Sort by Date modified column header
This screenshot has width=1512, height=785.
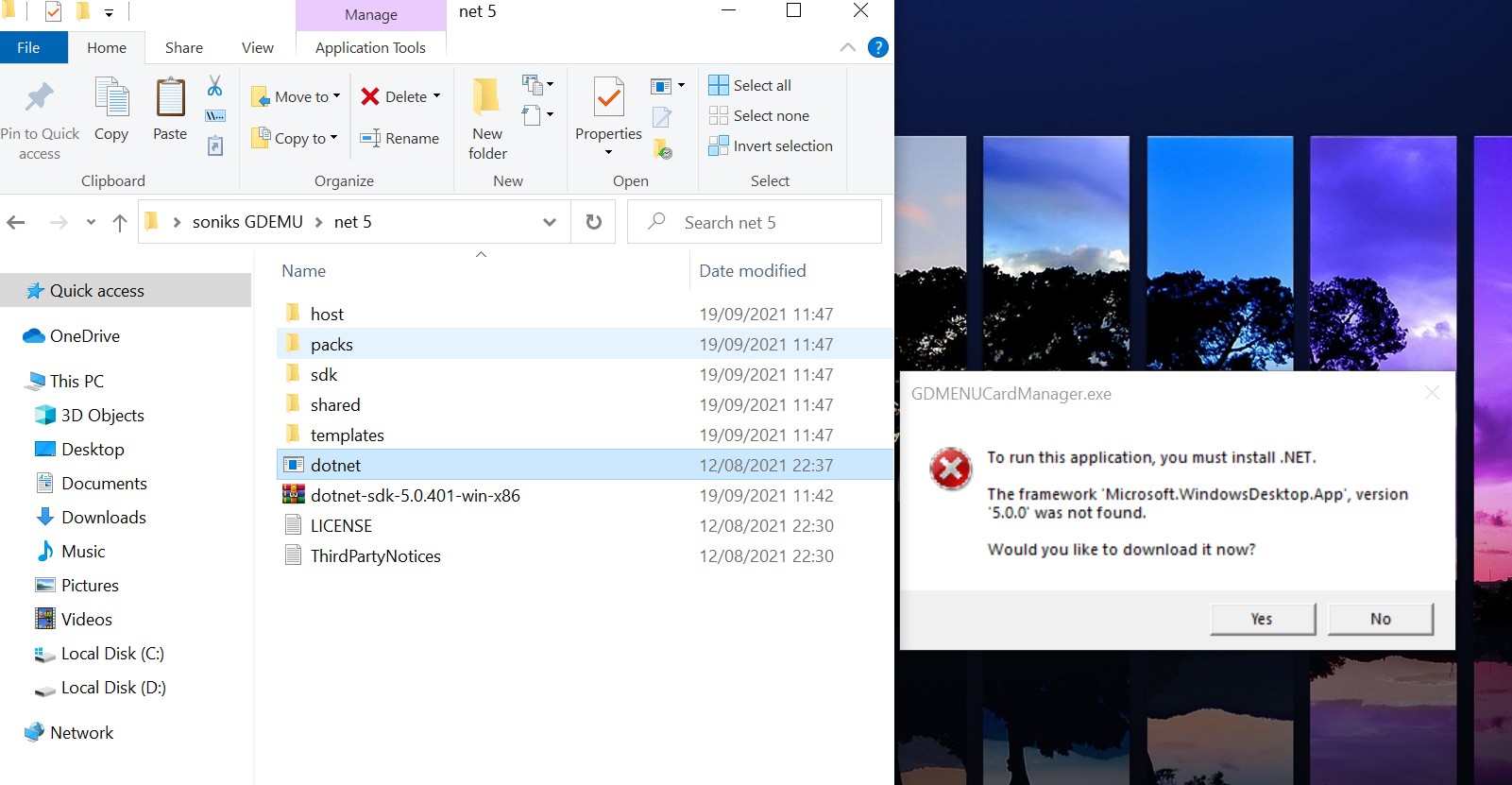point(791,271)
